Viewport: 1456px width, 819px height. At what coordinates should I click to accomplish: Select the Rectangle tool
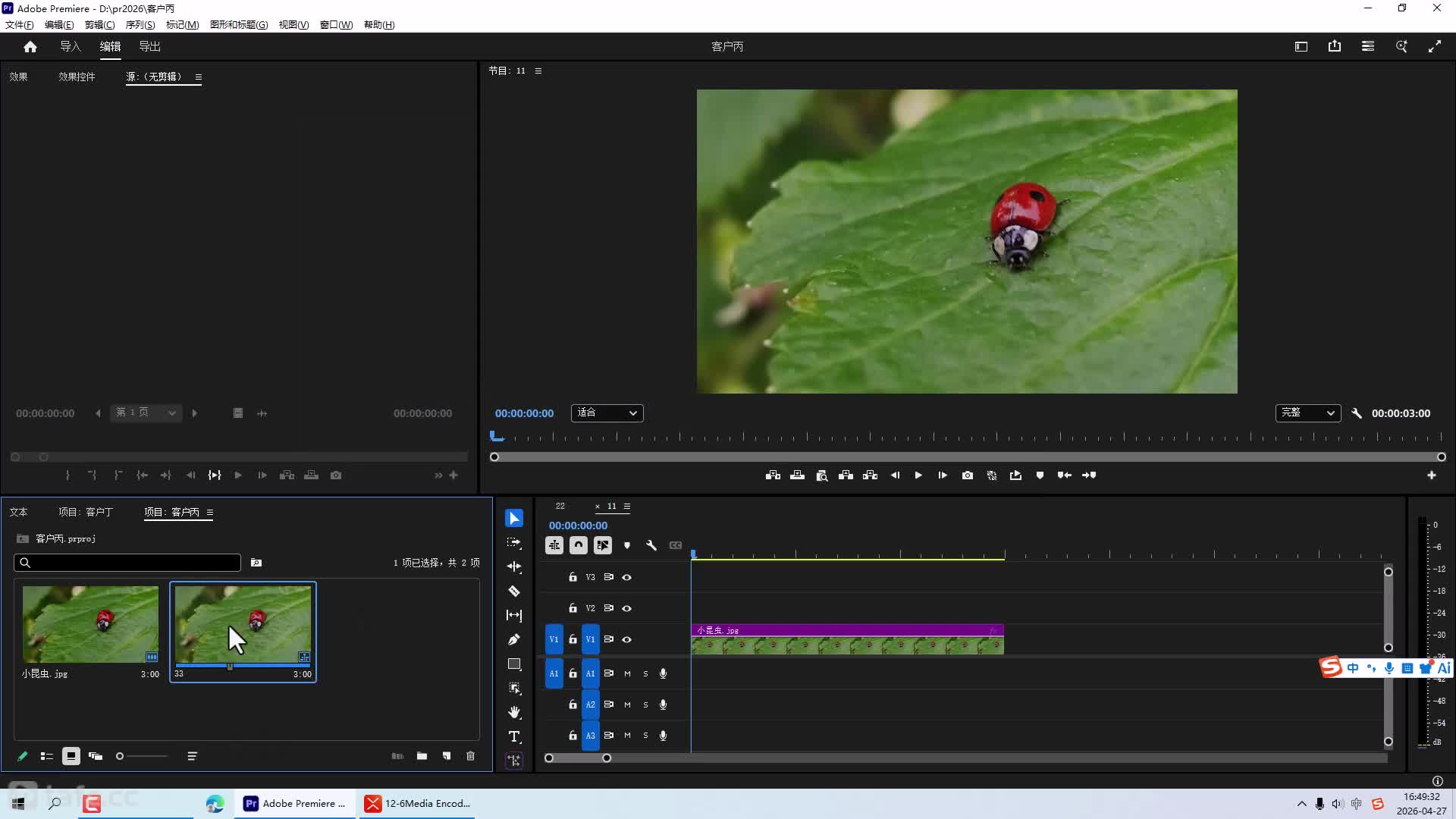(x=514, y=664)
